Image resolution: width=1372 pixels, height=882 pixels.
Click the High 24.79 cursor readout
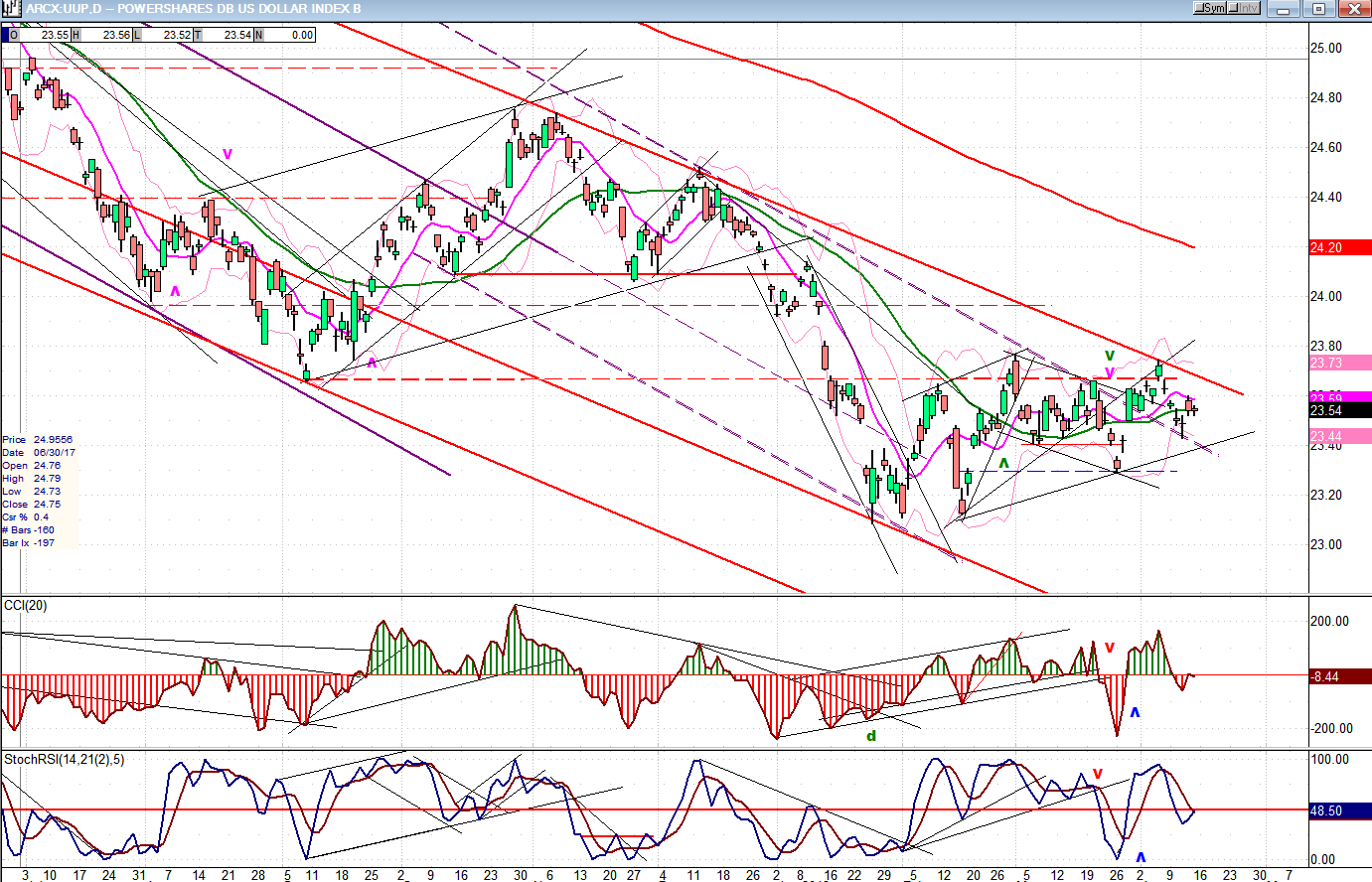[x=32, y=478]
